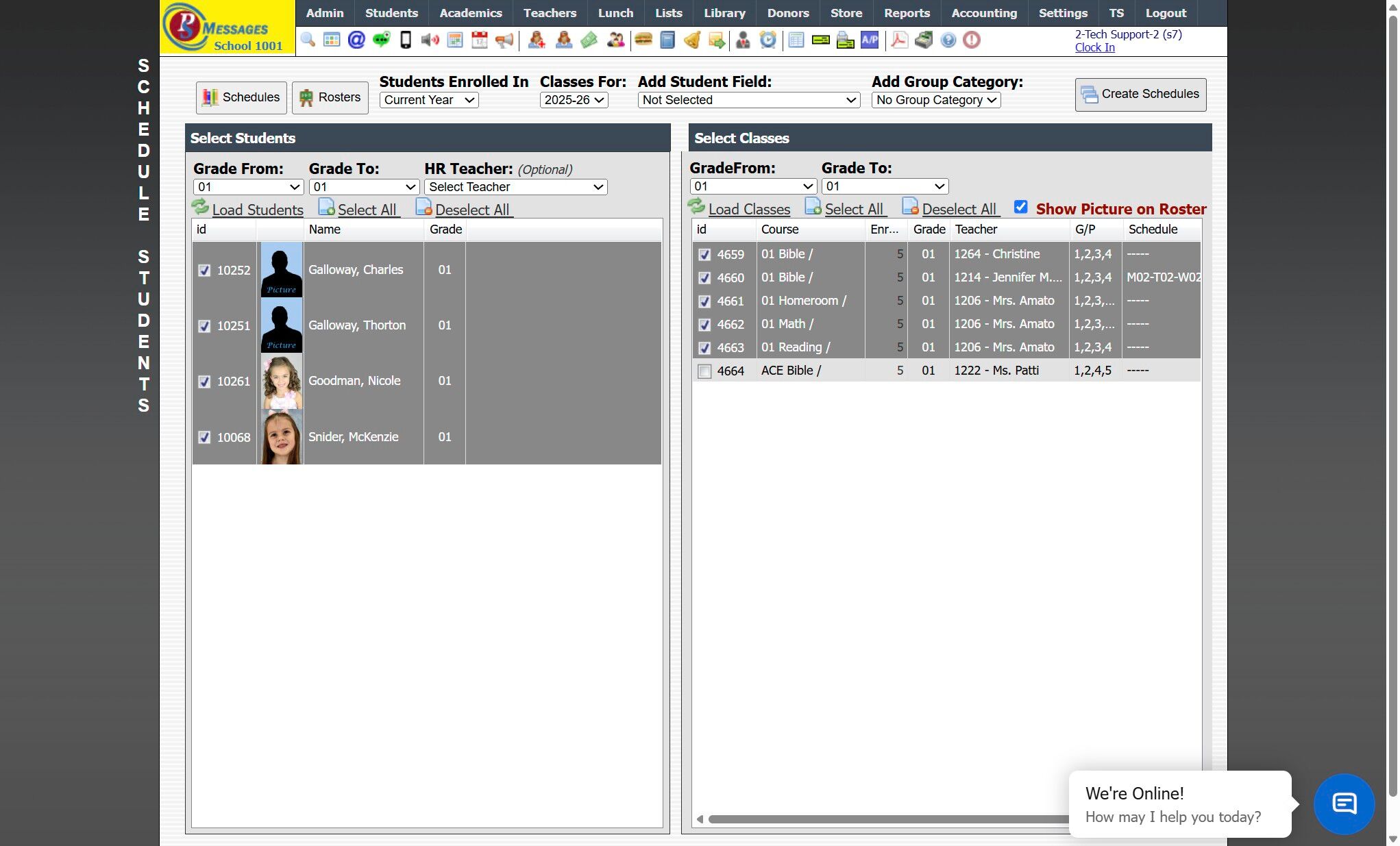Click the Clock In link
Viewport: 1400px width, 846px height.
[x=1094, y=47]
